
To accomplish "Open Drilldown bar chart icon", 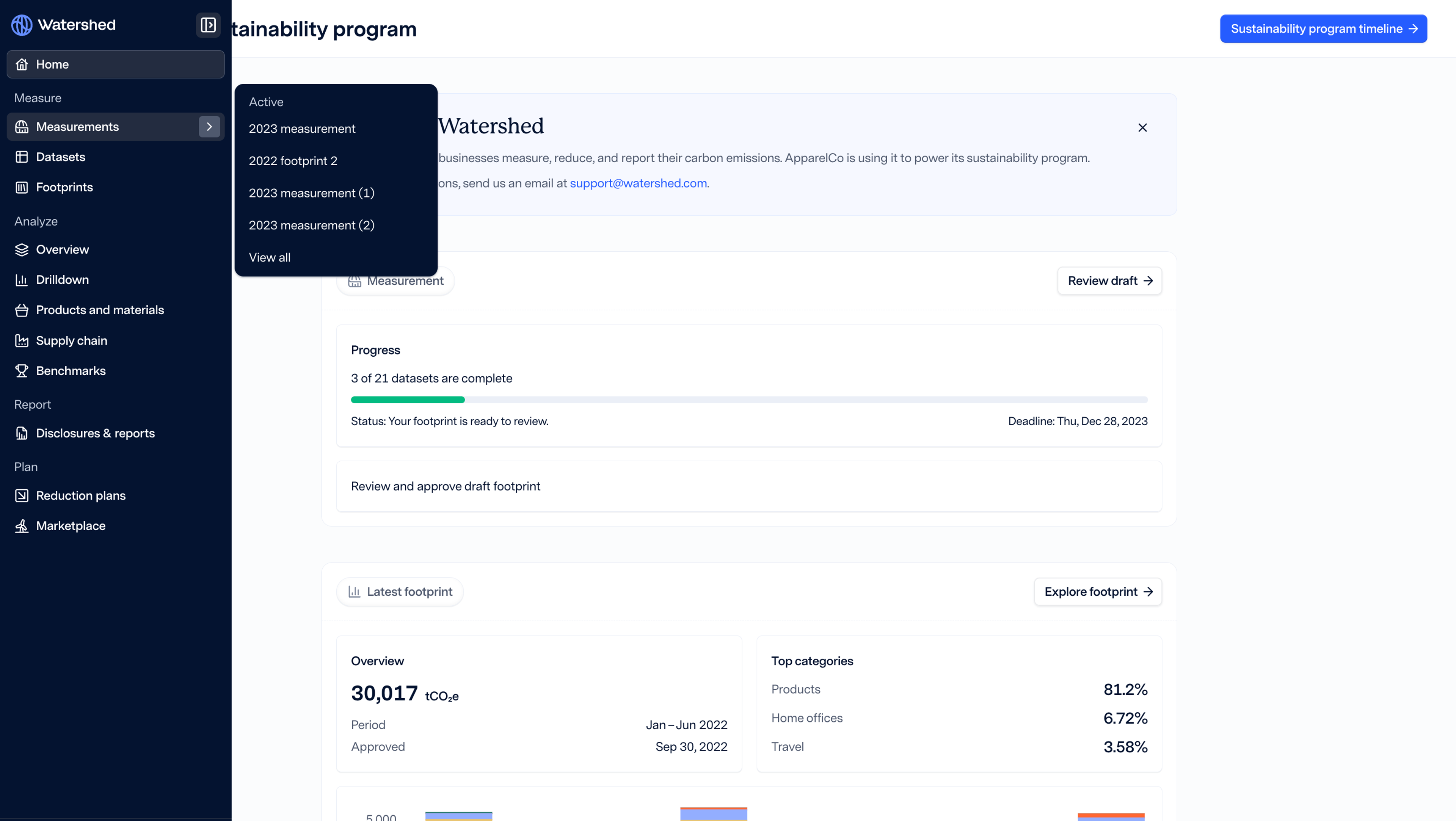I will (x=22, y=280).
